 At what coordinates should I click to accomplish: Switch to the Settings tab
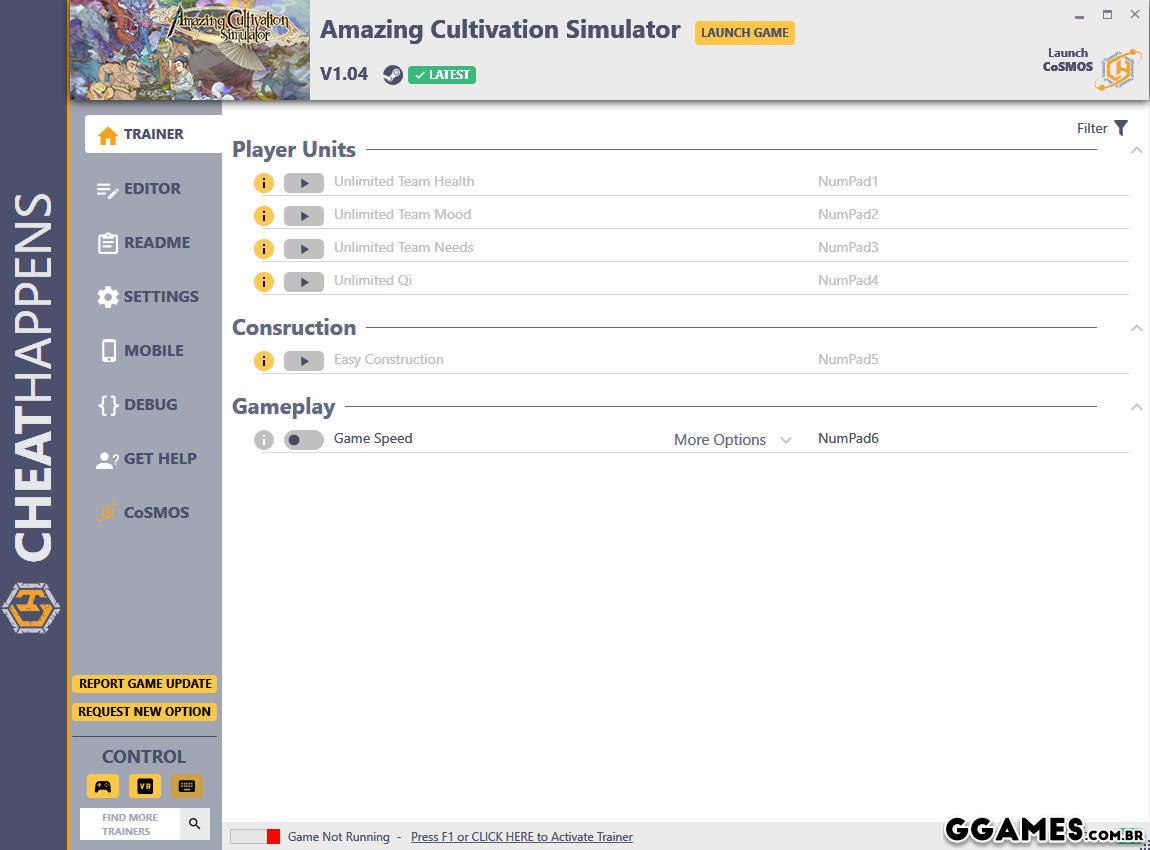pyautogui.click(x=160, y=297)
